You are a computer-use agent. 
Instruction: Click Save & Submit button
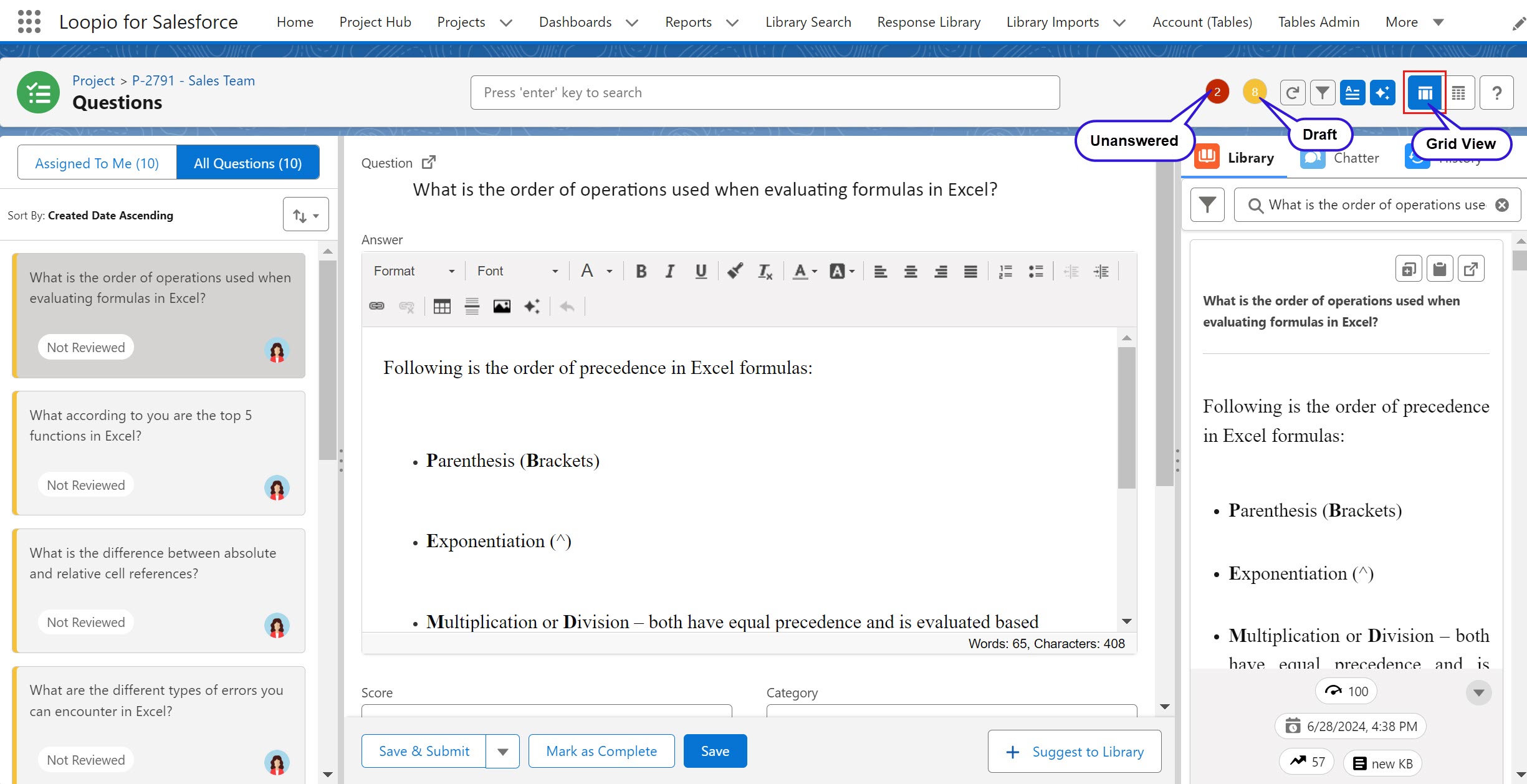point(424,752)
